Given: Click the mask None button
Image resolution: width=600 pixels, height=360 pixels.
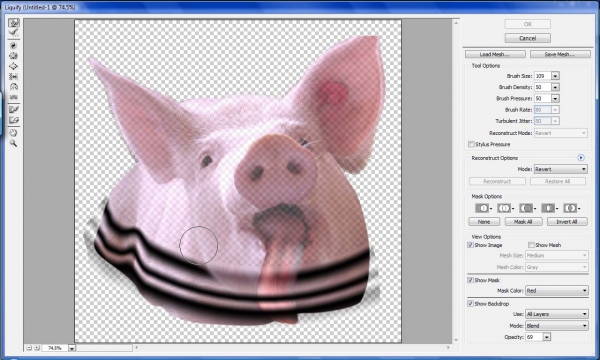Looking at the screenshot, I should (x=484, y=222).
